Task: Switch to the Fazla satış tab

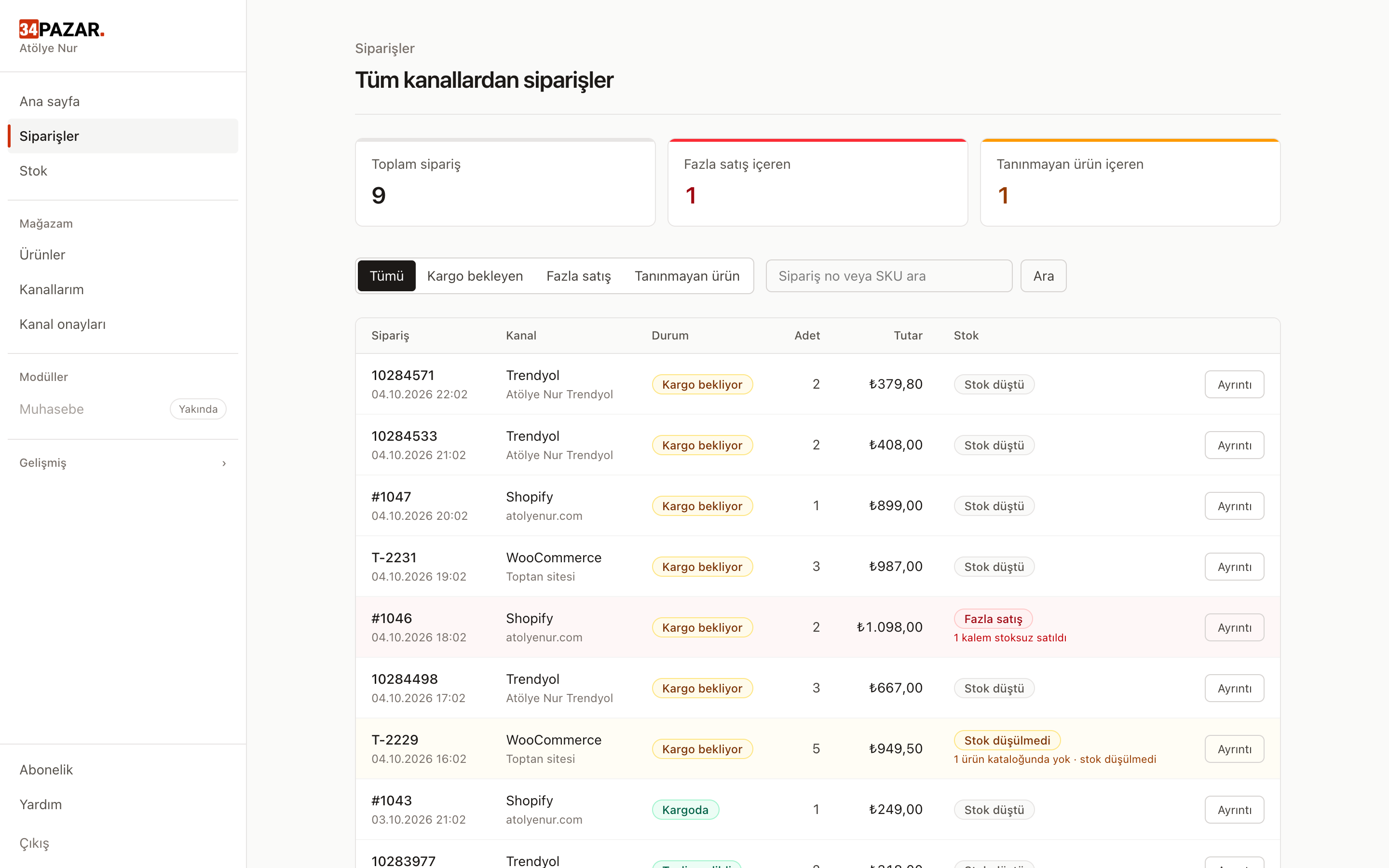Action: pyautogui.click(x=579, y=276)
